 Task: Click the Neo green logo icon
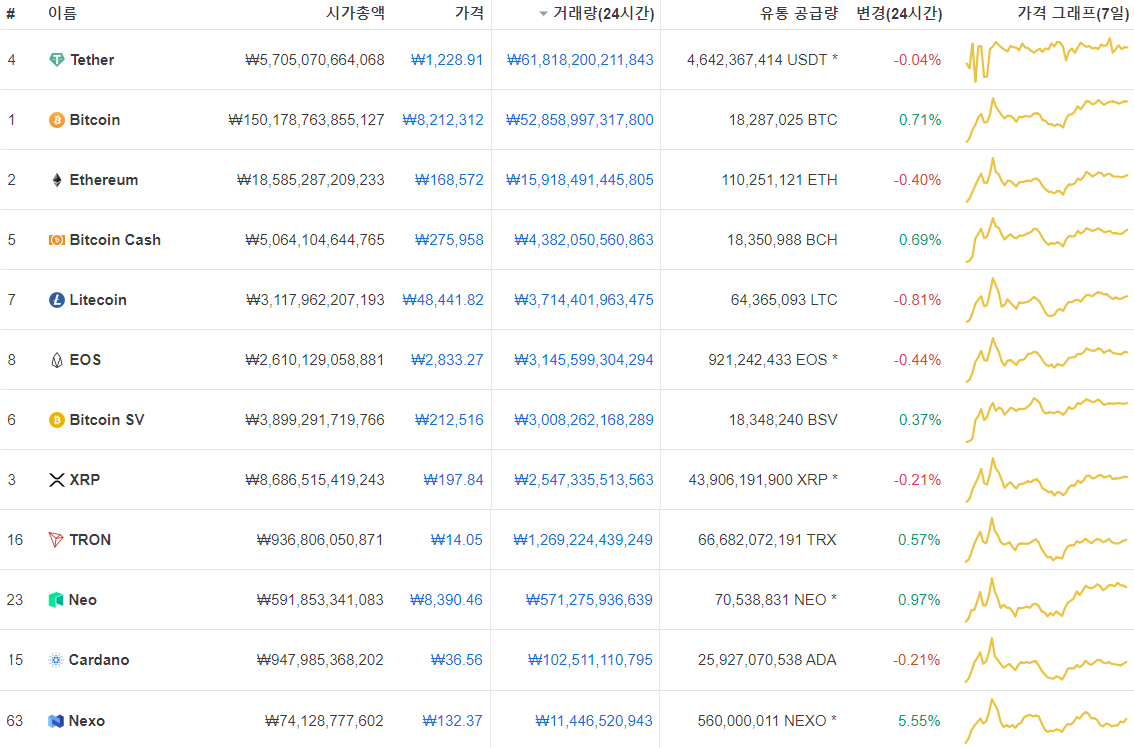56,600
